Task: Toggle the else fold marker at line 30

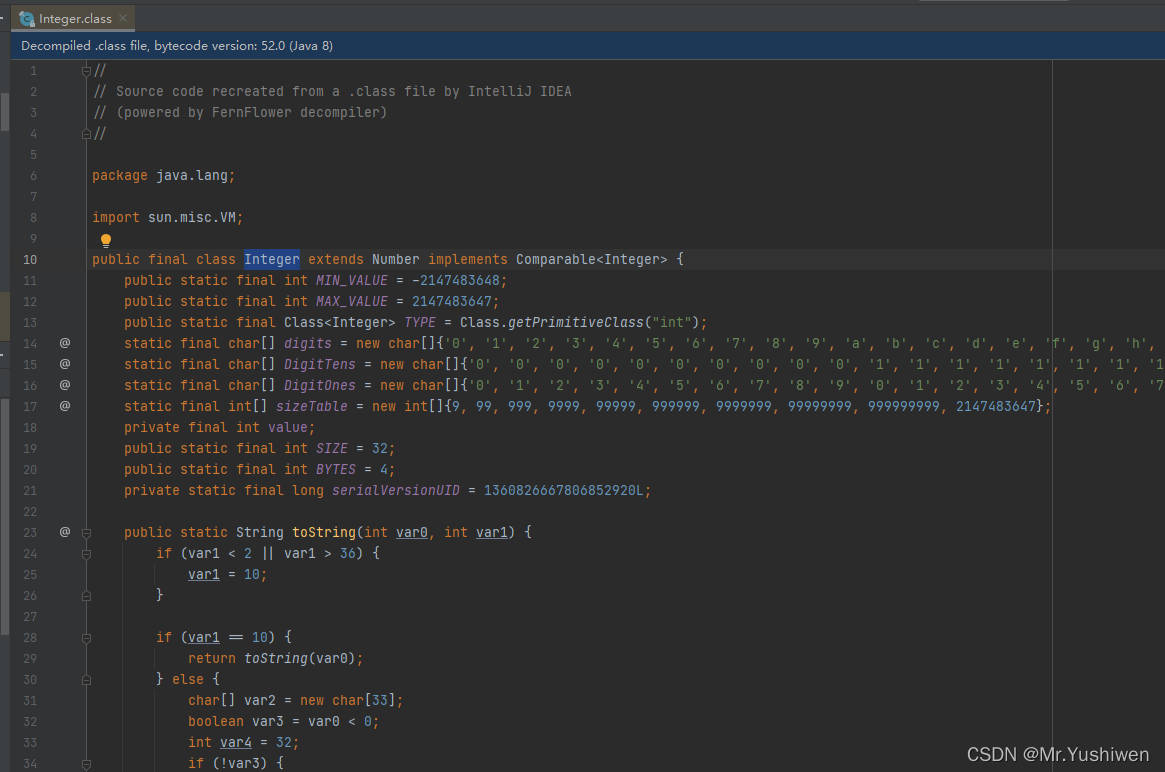Action: [x=86, y=680]
